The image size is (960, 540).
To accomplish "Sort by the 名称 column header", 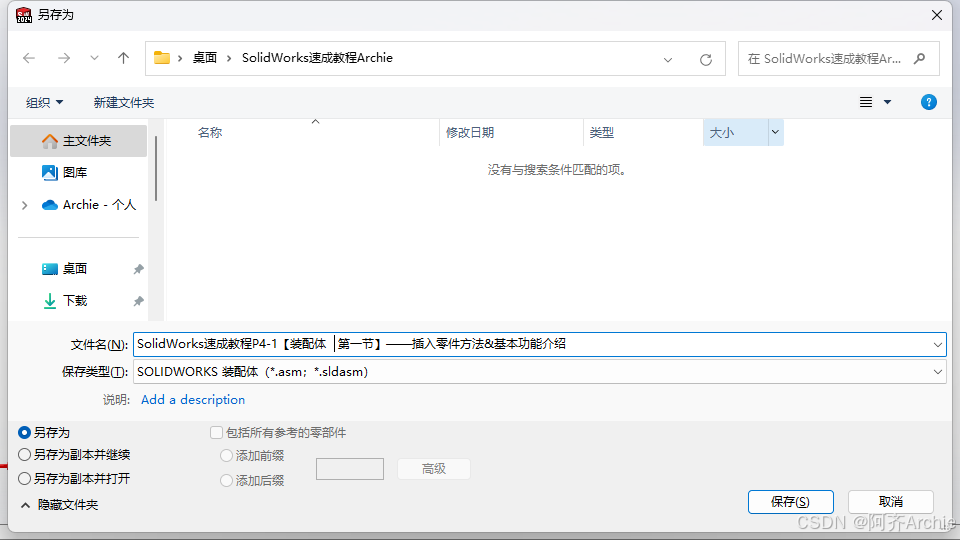I will pyautogui.click(x=210, y=133).
